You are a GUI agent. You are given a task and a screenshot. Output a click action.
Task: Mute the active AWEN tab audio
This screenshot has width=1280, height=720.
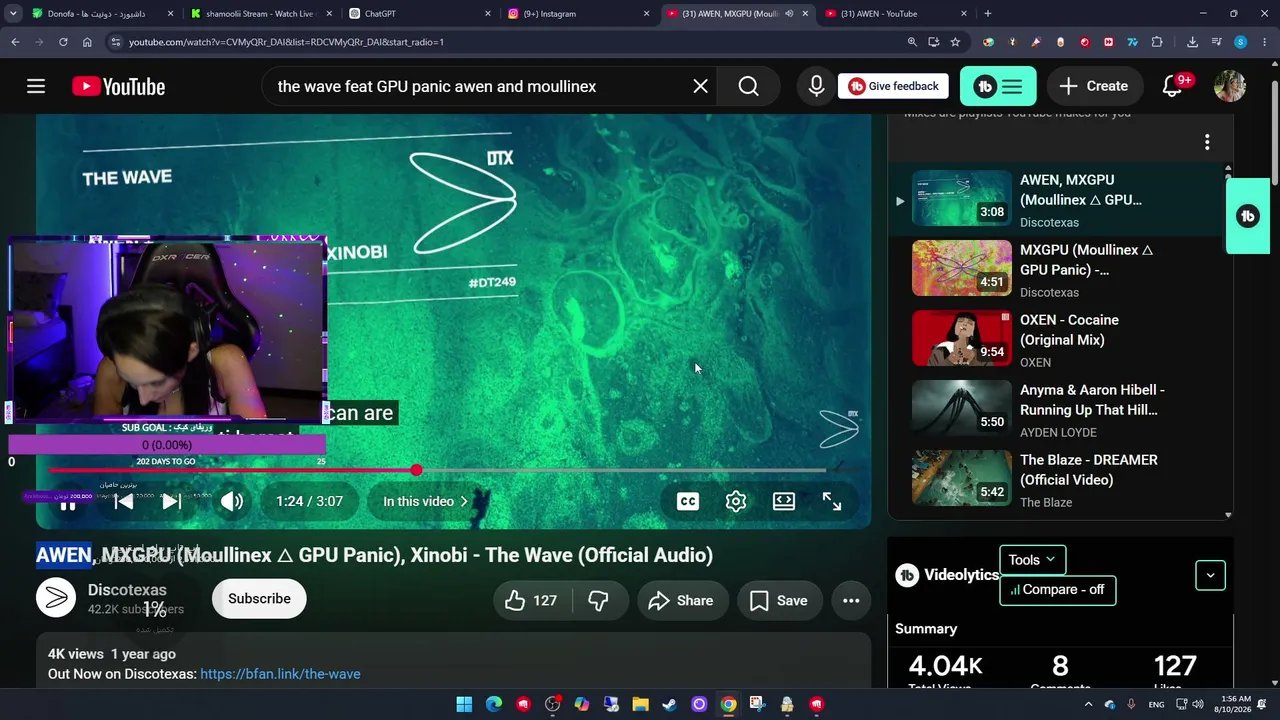coord(789,14)
